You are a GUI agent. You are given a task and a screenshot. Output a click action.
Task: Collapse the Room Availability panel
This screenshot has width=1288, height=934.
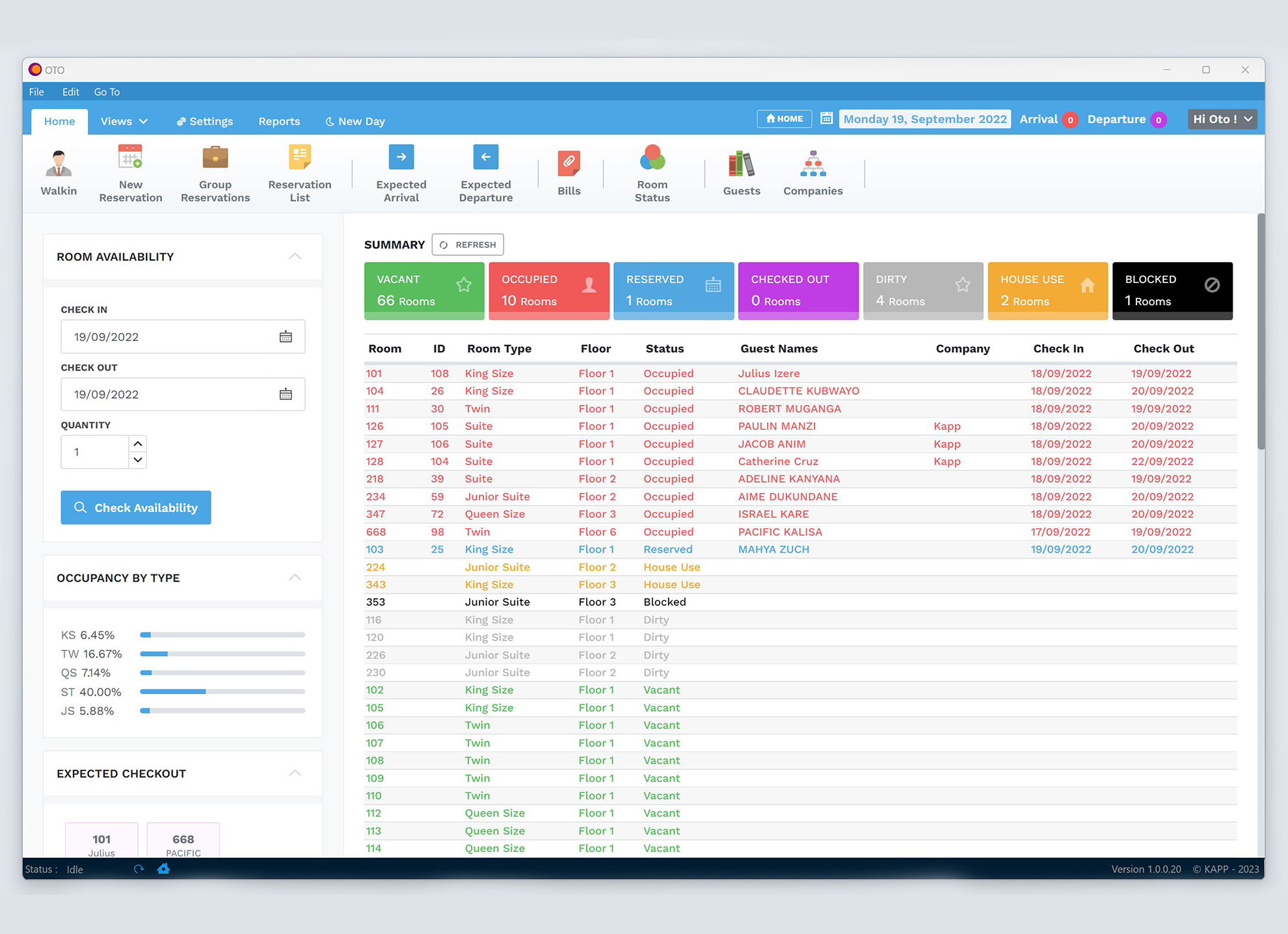(x=295, y=256)
